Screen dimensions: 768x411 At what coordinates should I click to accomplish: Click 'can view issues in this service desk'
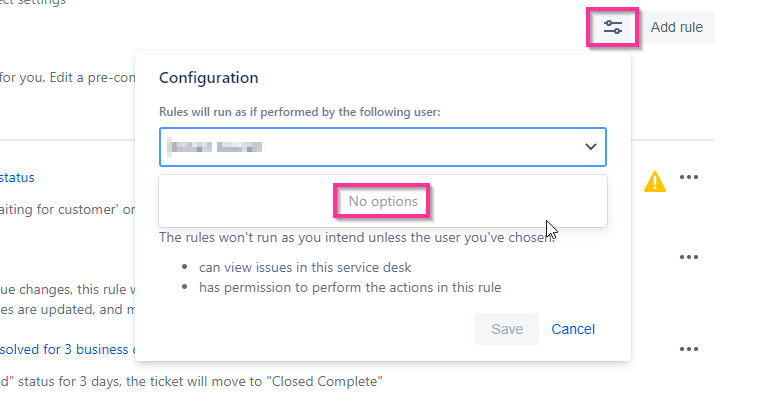point(305,267)
